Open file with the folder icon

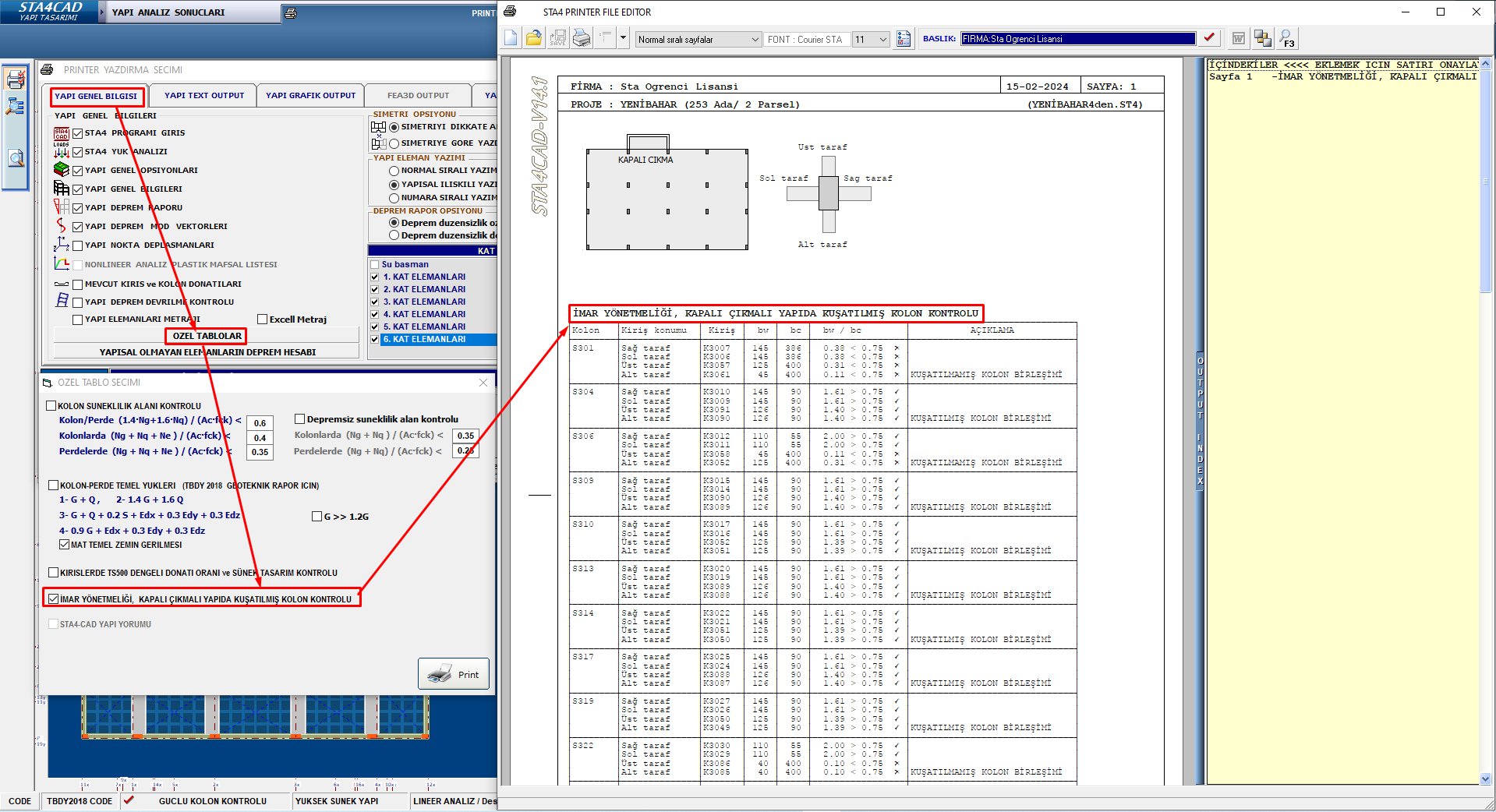click(534, 38)
